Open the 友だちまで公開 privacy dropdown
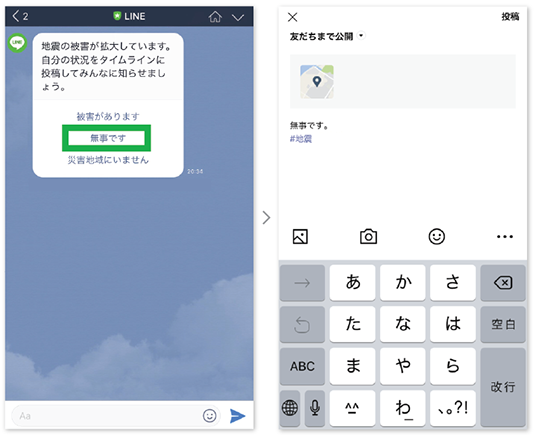Screen dimensions: 536x435 [327, 36]
